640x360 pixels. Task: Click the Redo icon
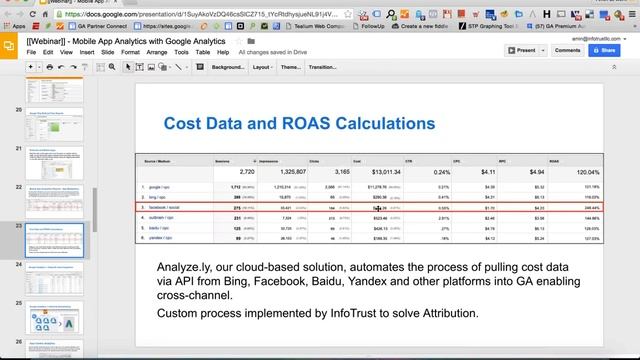(x=73, y=67)
